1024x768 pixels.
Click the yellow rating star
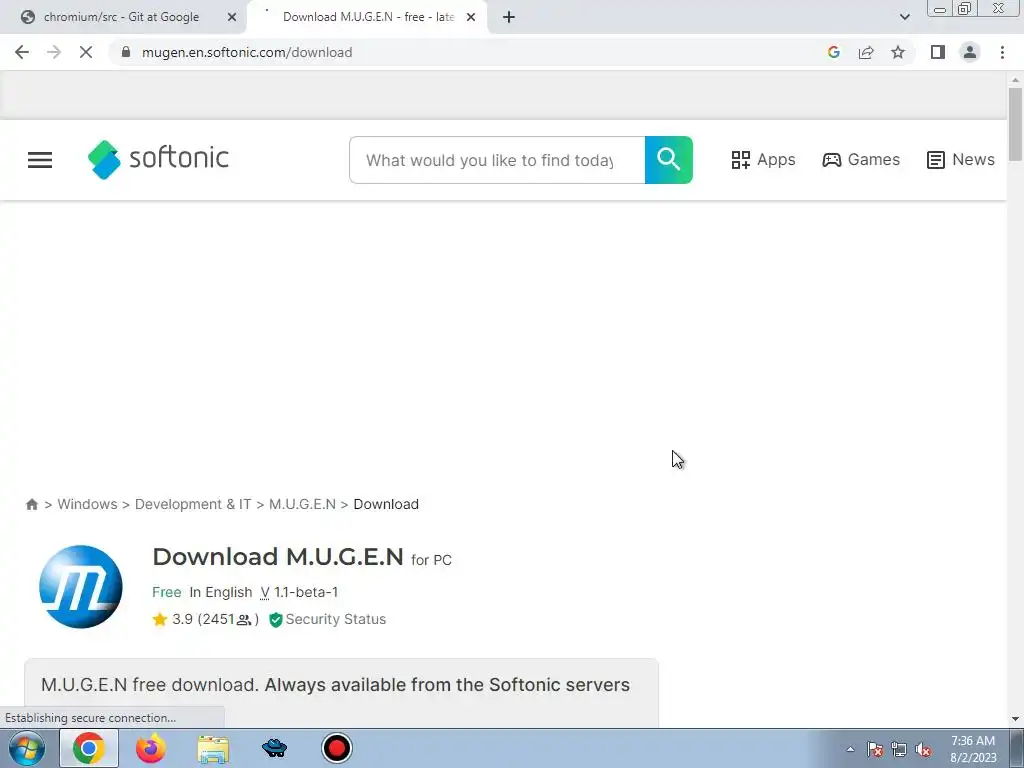pos(160,619)
